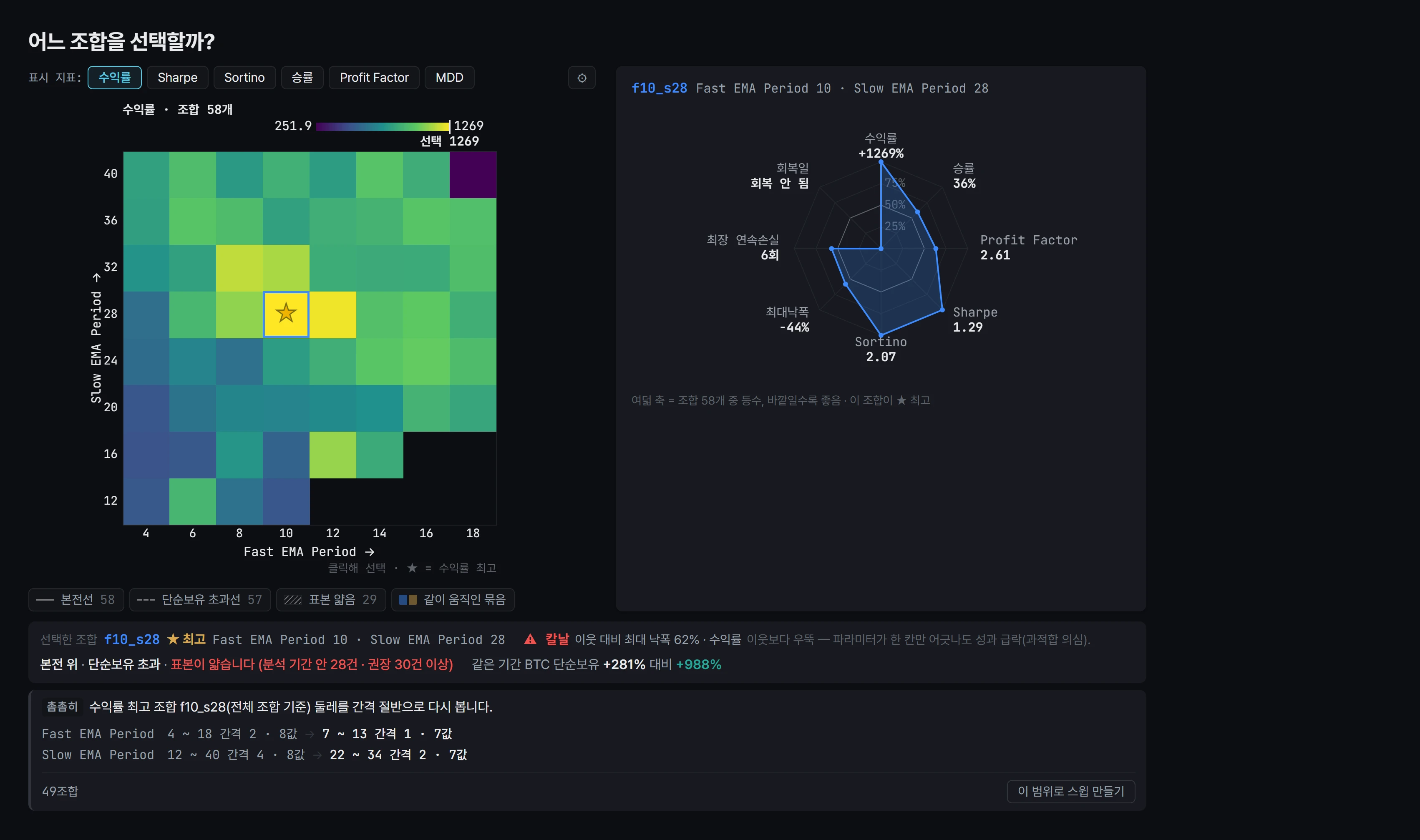Click the starred best cell in heatmap
Viewport: 1420px width, 840px height.
pyautogui.click(x=286, y=314)
